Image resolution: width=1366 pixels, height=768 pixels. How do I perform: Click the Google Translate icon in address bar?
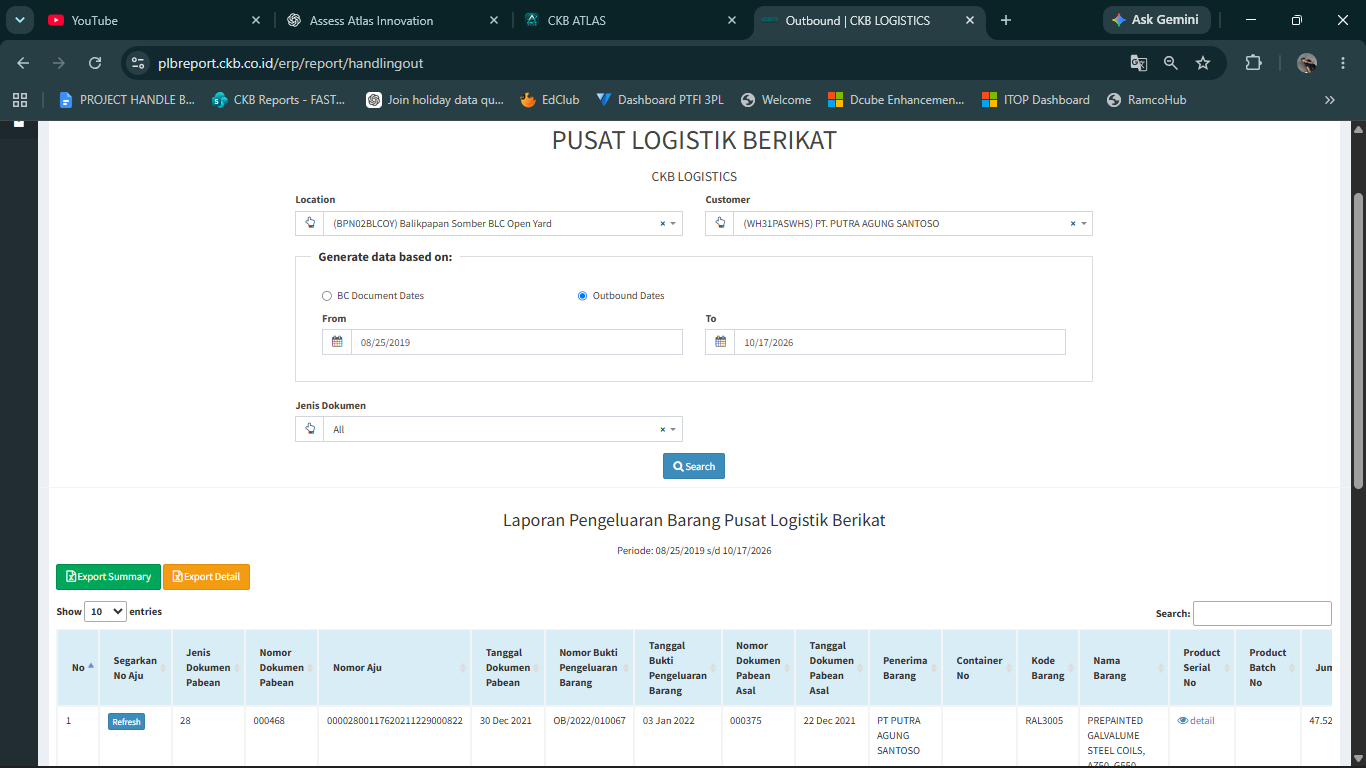[x=1139, y=63]
